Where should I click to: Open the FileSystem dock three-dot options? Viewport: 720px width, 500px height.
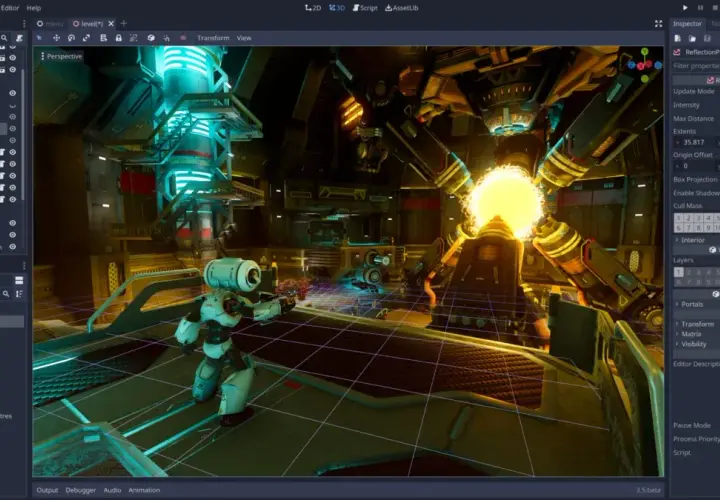coord(24,265)
